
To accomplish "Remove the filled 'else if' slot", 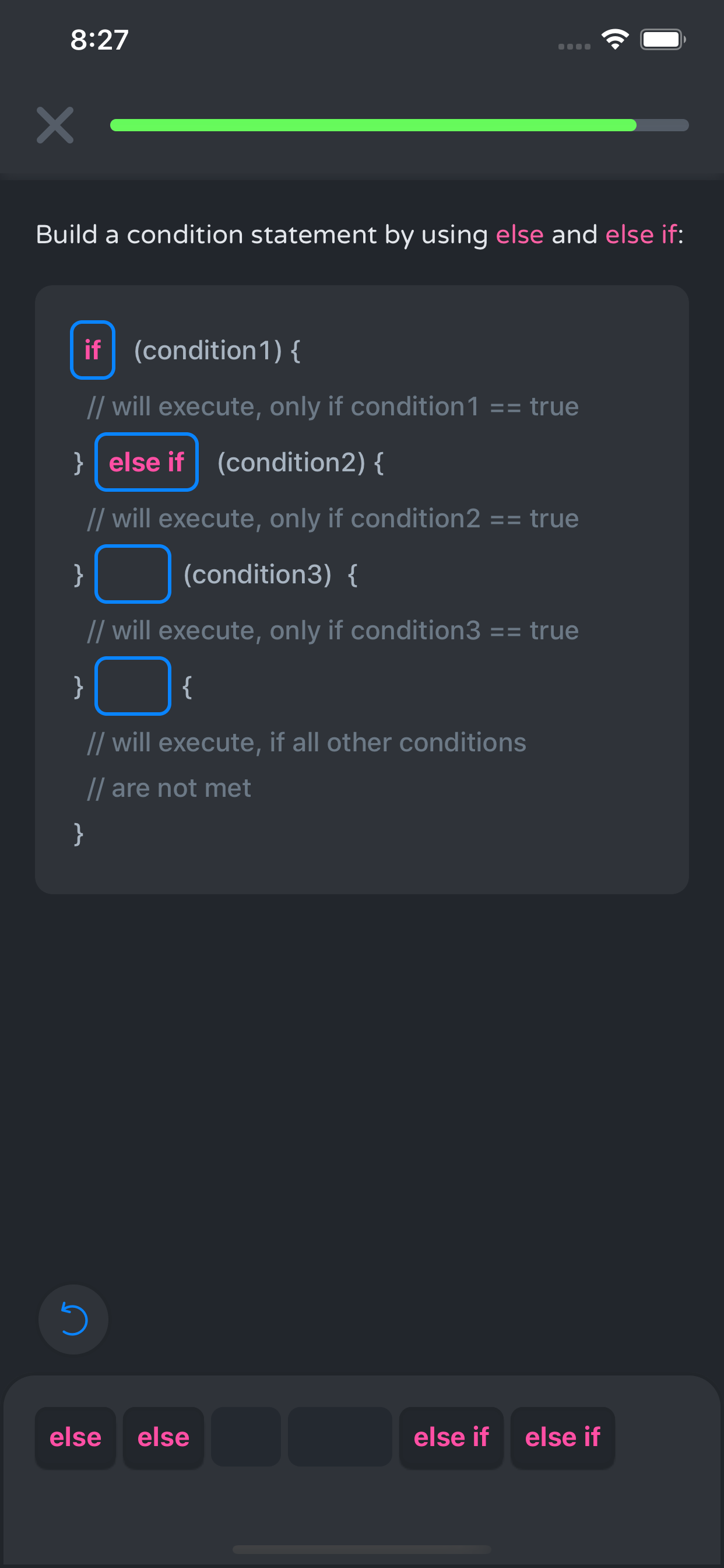I will [x=147, y=462].
